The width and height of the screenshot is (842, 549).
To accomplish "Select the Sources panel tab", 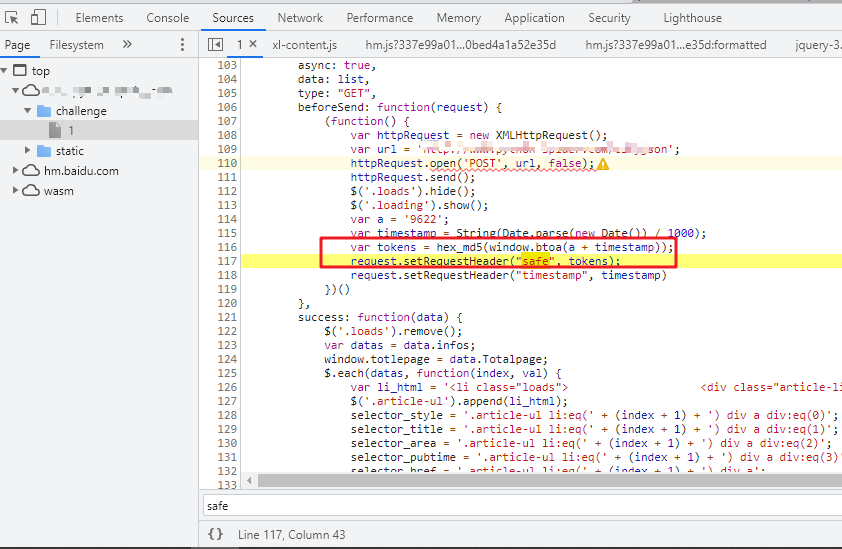I will [x=233, y=18].
